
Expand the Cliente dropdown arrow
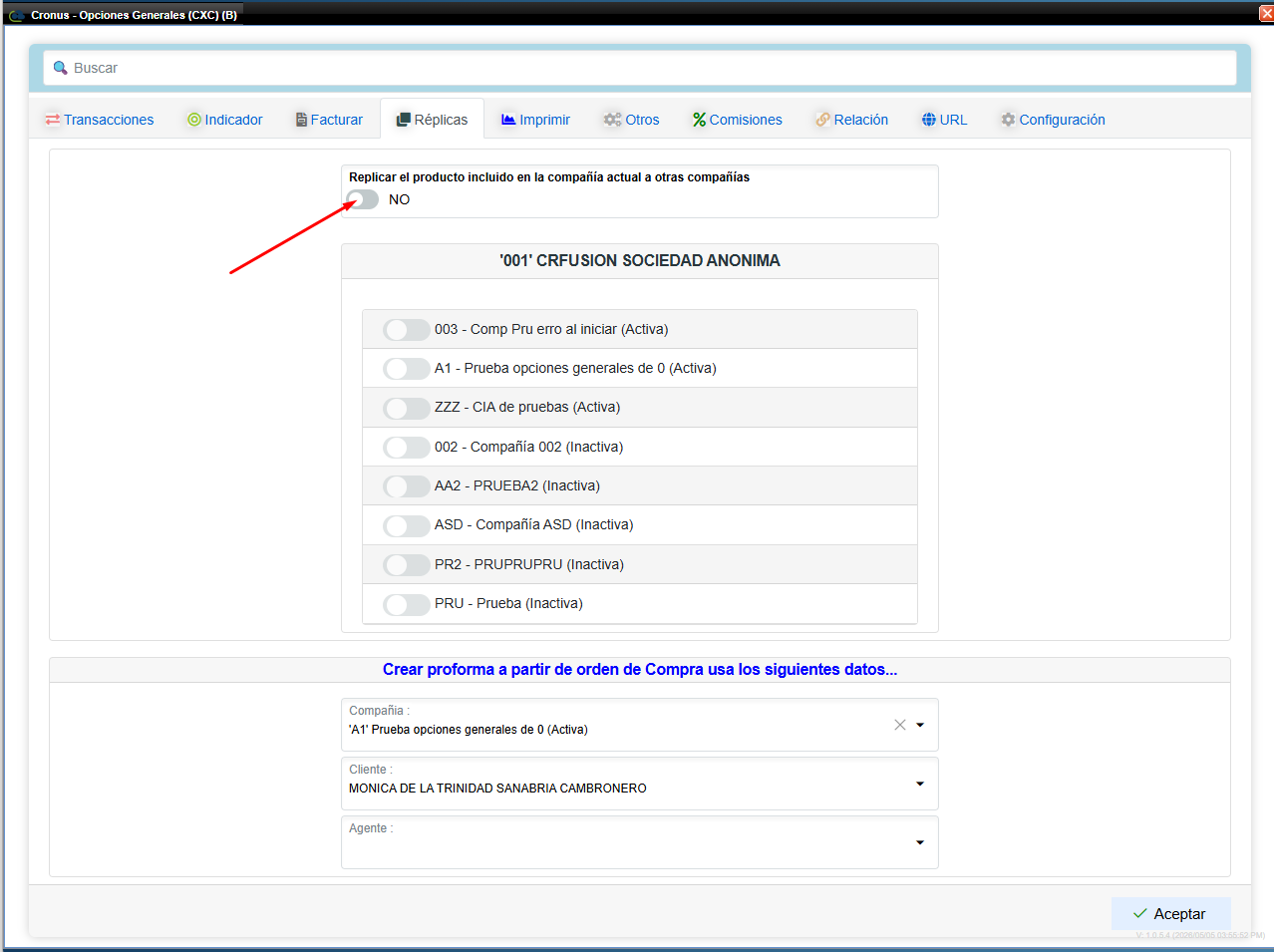[920, 784]
